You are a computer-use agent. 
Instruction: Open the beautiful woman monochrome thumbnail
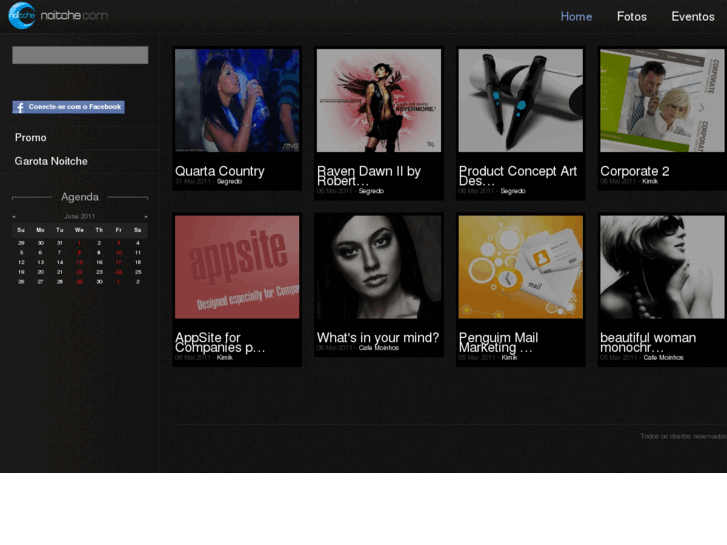point(663,267)
